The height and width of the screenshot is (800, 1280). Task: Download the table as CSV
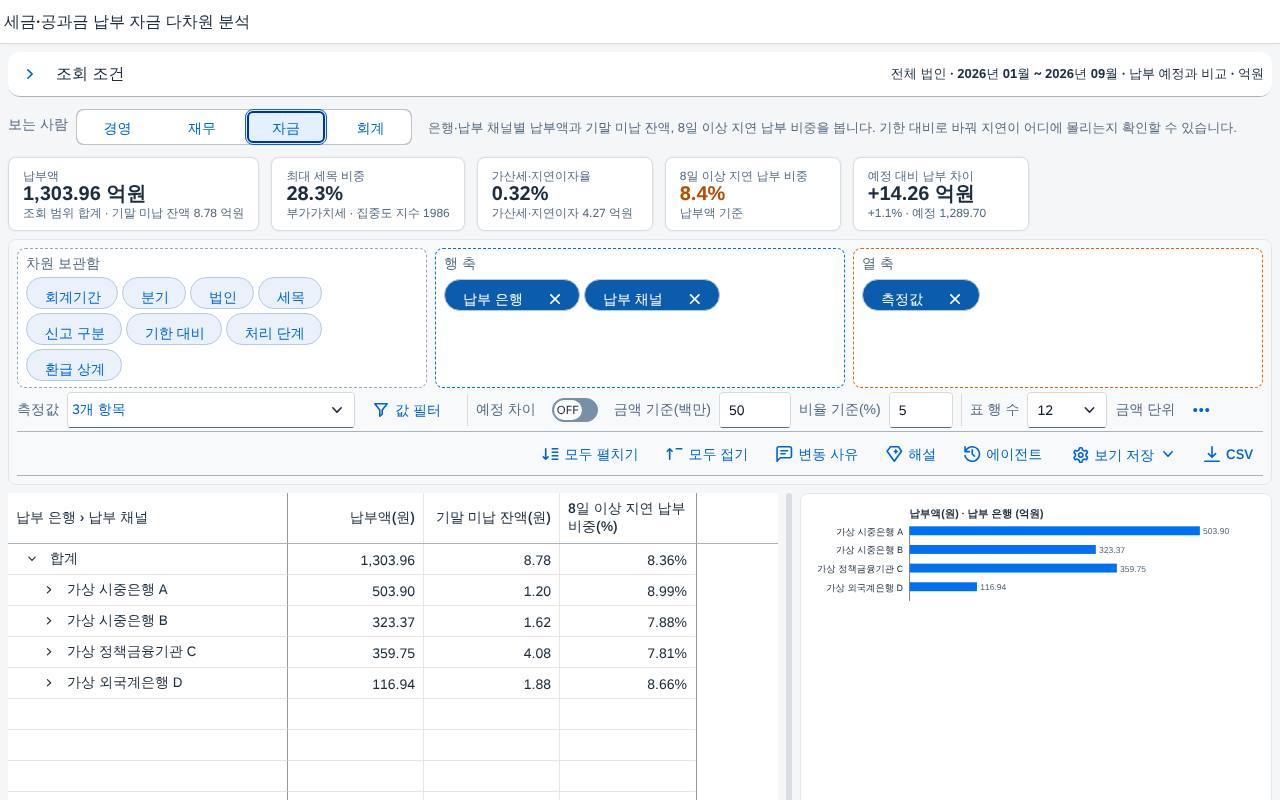coord(1228,454)
